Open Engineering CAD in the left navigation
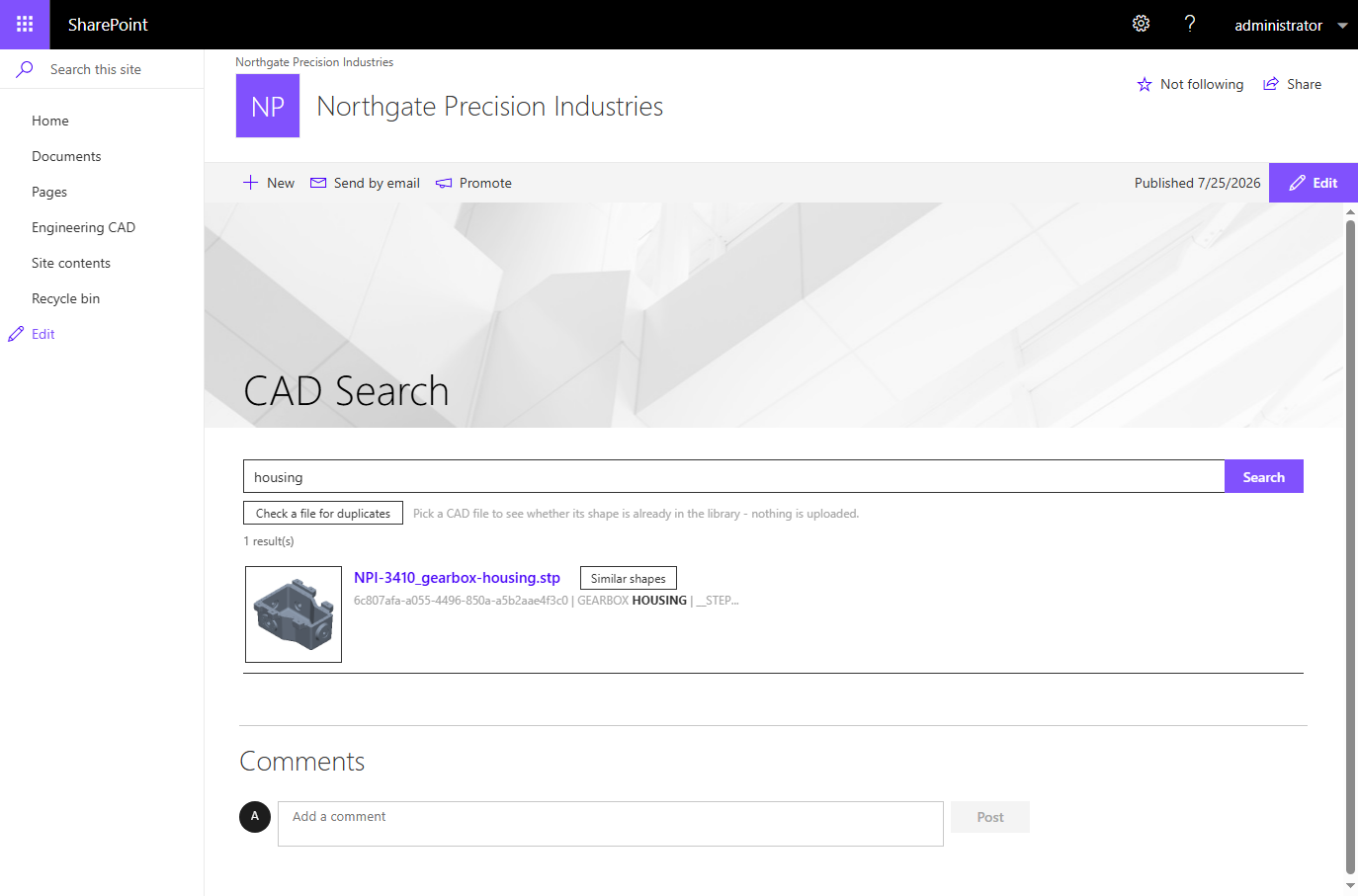The width and height of the screenshot is (1358, 896). (x=83, y=227)
